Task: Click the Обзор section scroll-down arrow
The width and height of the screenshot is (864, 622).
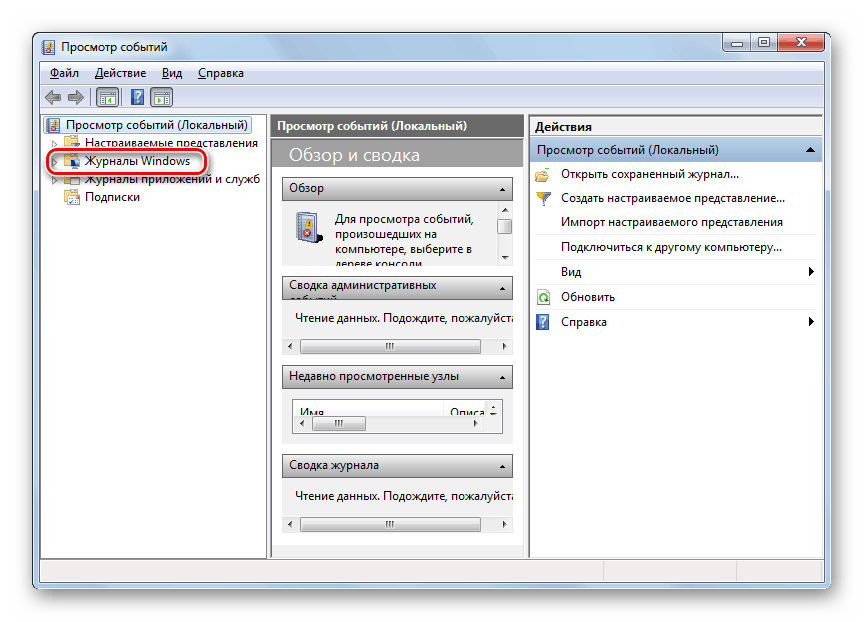Action: pos(505,257)
